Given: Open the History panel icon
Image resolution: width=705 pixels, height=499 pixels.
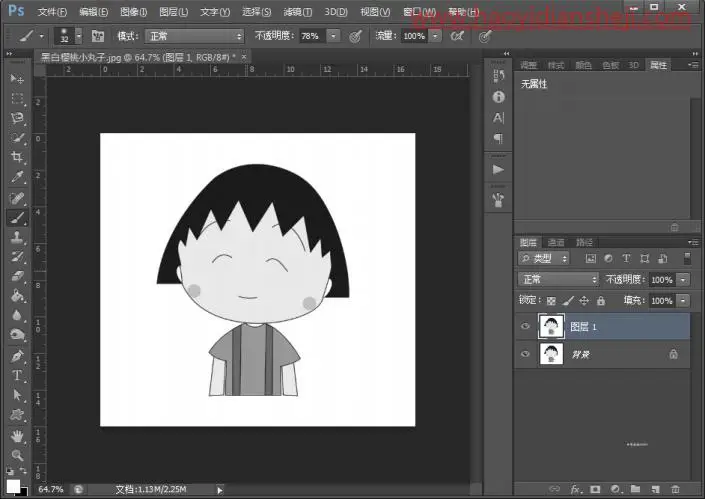Looking at the screenshot, I should click(x=498, y=76).
